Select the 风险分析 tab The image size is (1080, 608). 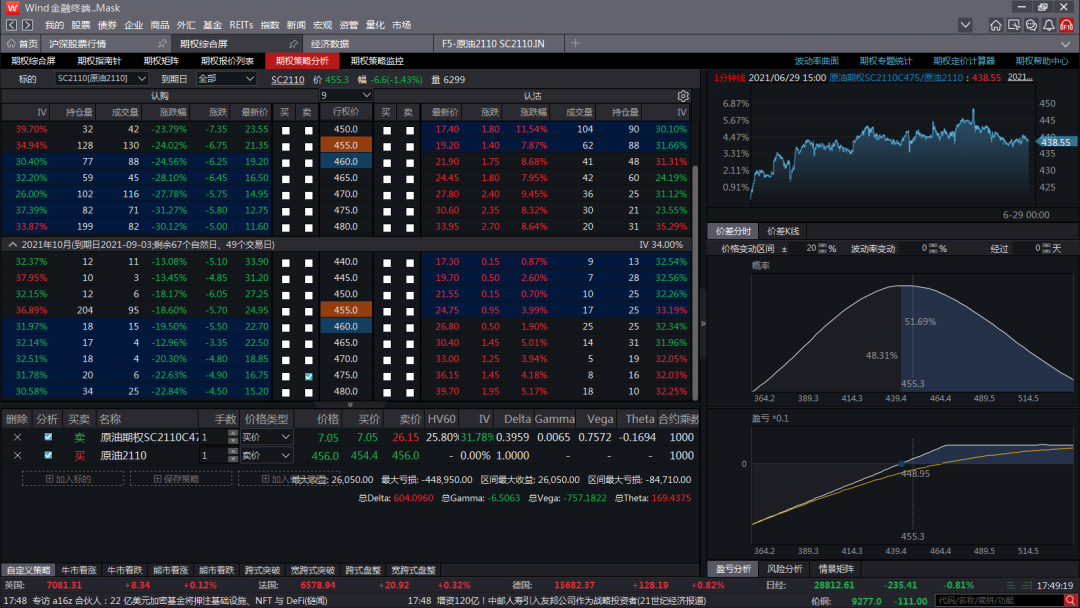tap(785, 569)
